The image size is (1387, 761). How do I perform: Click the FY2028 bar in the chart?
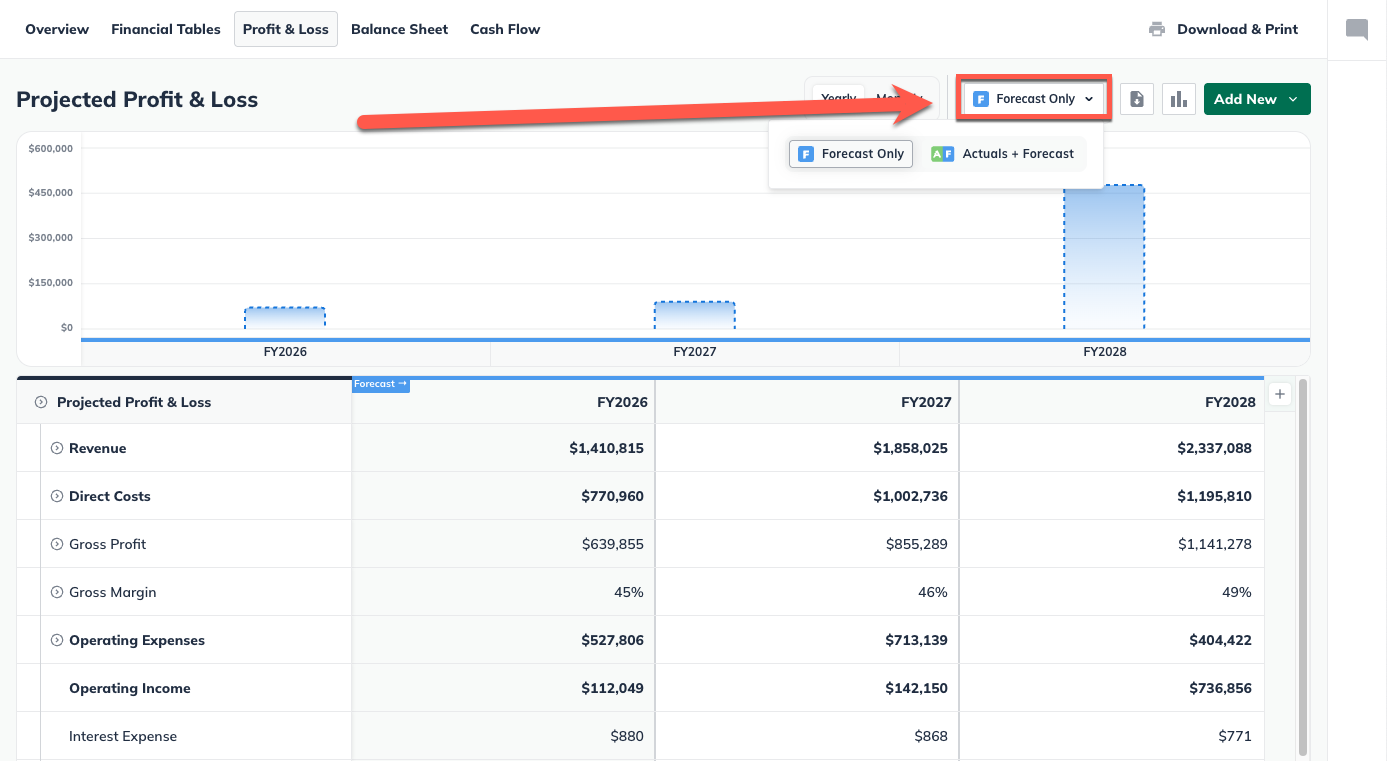click(x=1104, y=257)
